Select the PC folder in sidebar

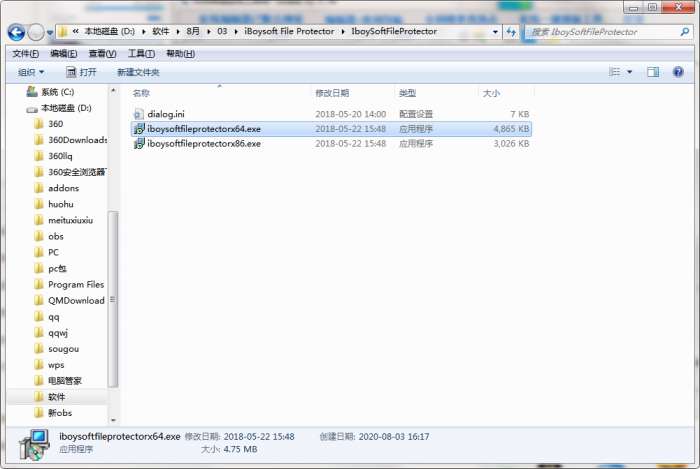47,252
